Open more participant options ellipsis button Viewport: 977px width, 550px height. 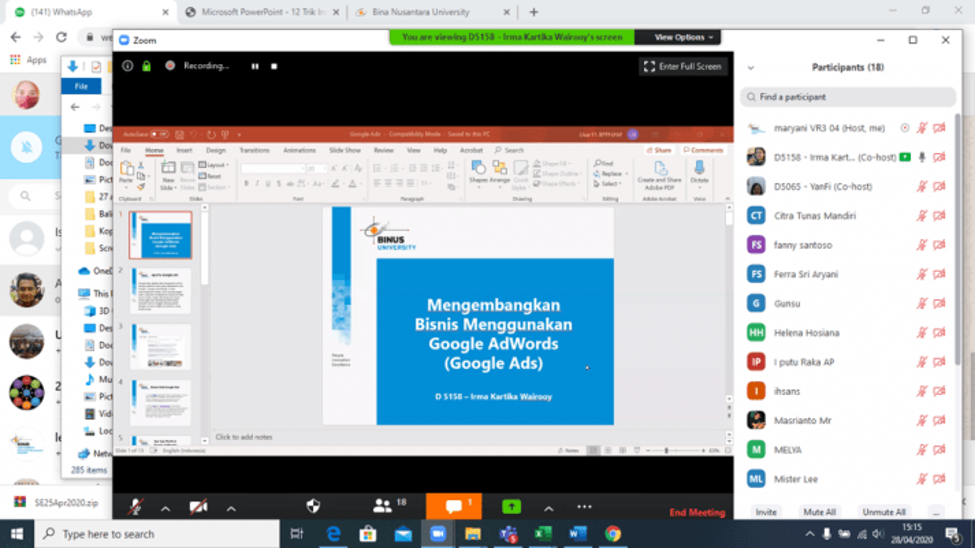tap(936, 512)
